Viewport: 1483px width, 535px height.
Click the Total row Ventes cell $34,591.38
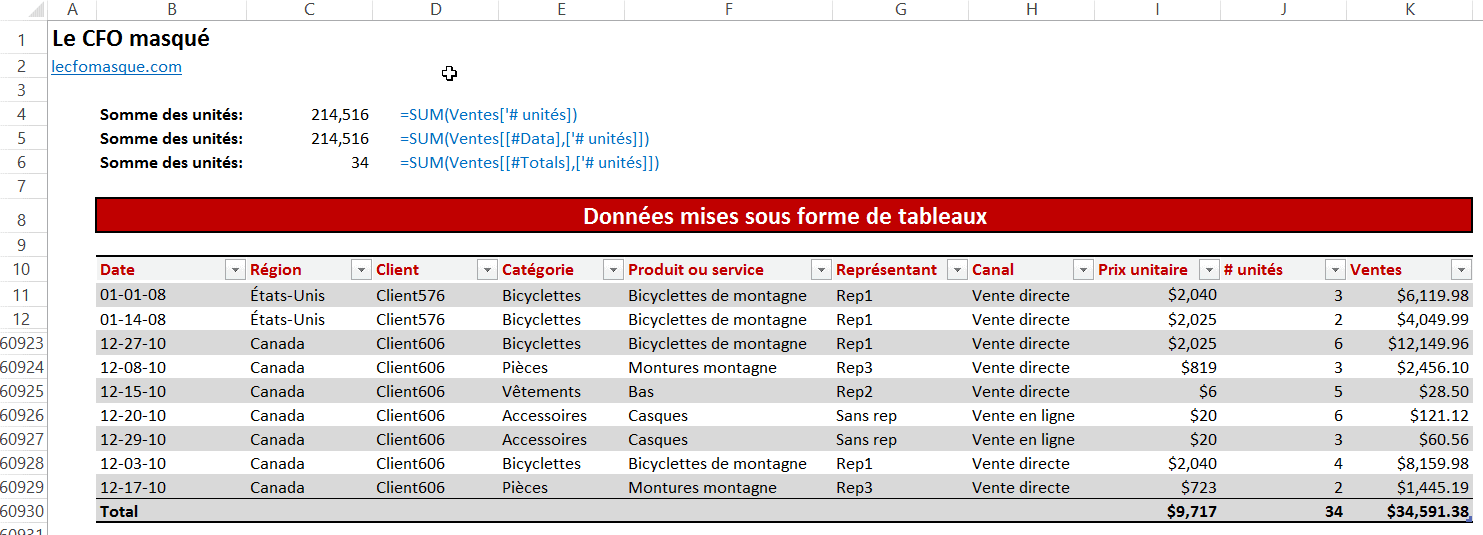(x=1427, y=511)
